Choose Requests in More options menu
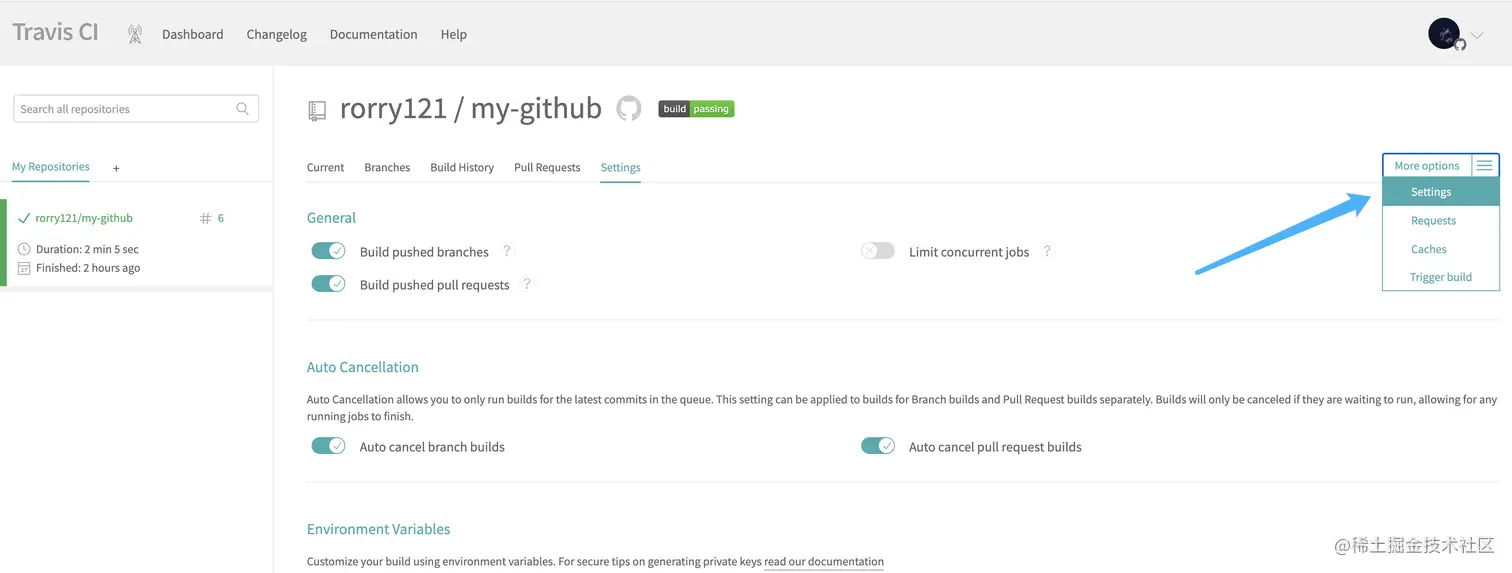The height and width of the screenshot is (573, 1512). pos(1441,220)
